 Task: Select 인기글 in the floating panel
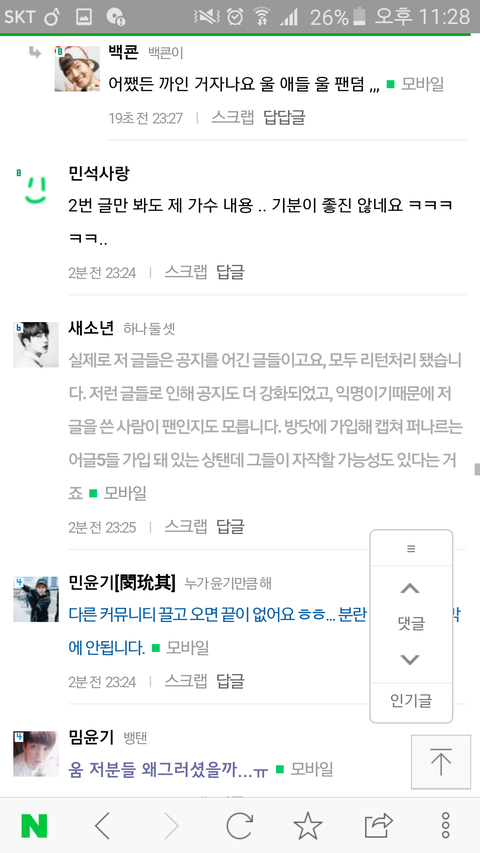tap(411, 701)
